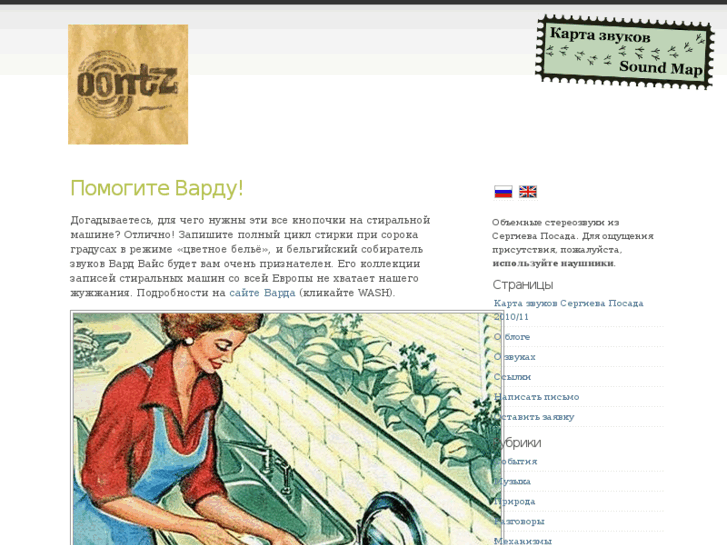
Task: Open the Sound Map stamp banner
Action: point(624,52)
